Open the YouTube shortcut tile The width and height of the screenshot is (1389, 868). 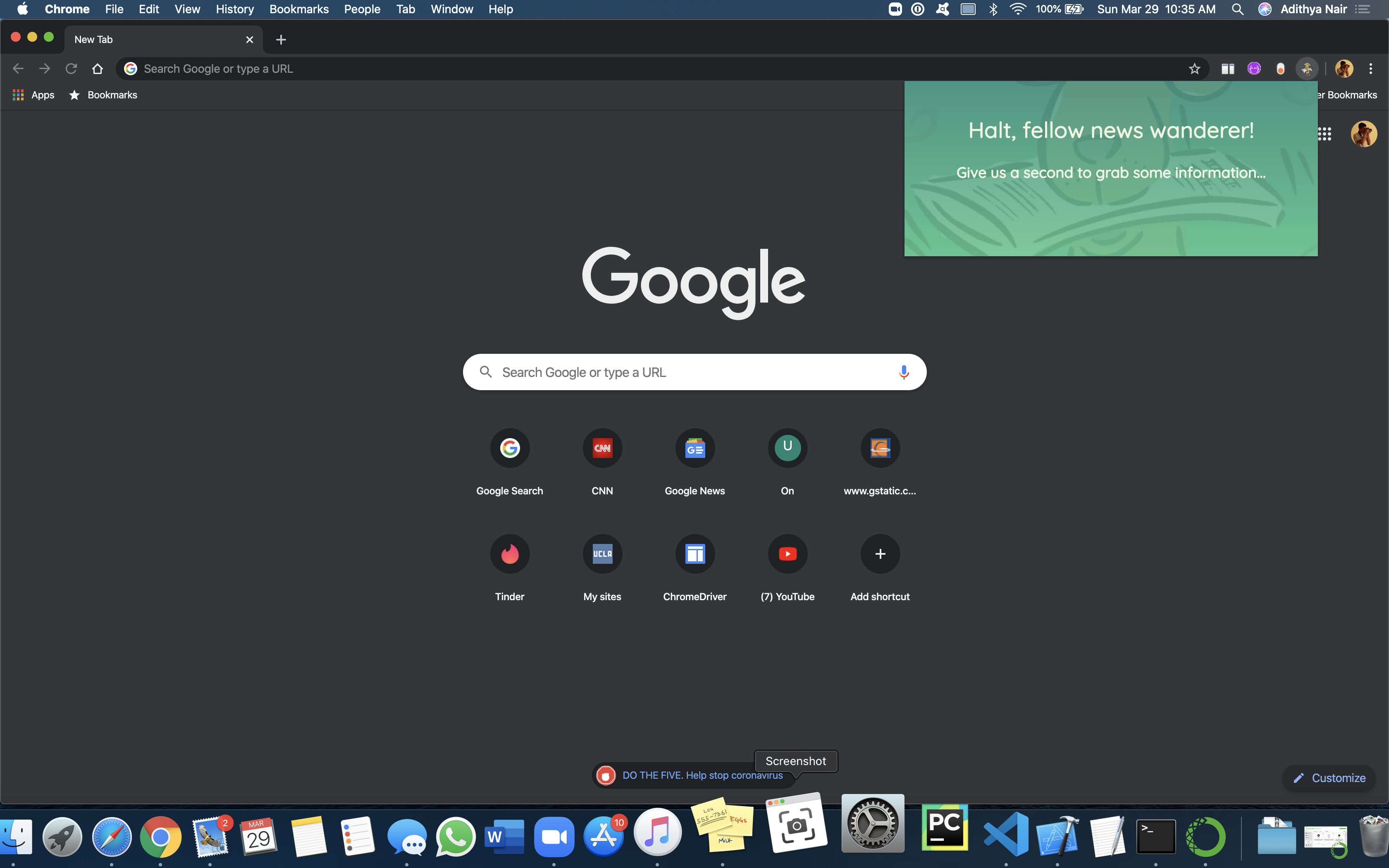788,554
